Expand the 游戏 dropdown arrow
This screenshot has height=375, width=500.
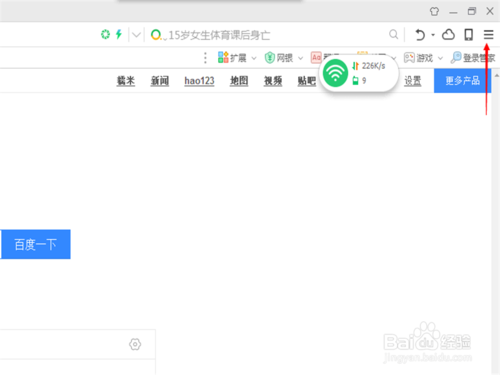coord(440,58)
